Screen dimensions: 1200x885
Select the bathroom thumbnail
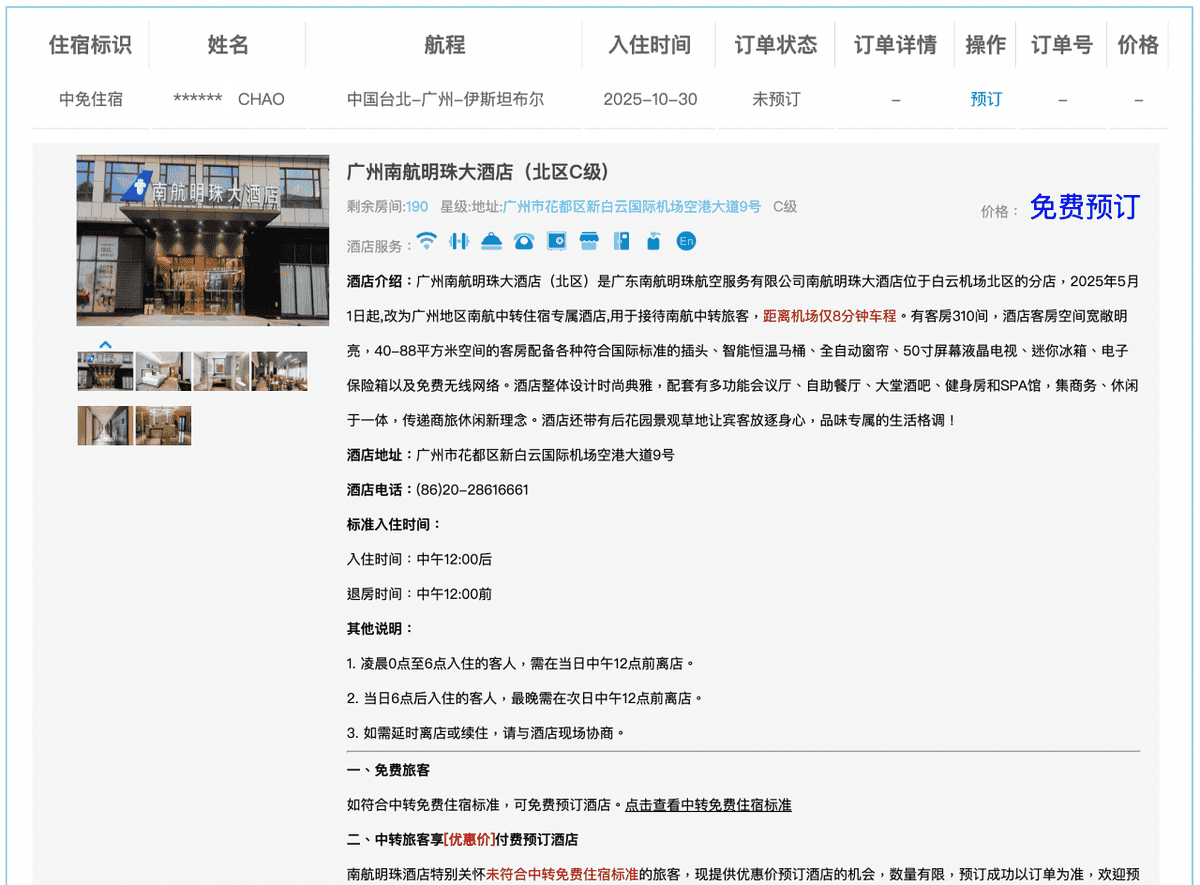pos(221,371)
